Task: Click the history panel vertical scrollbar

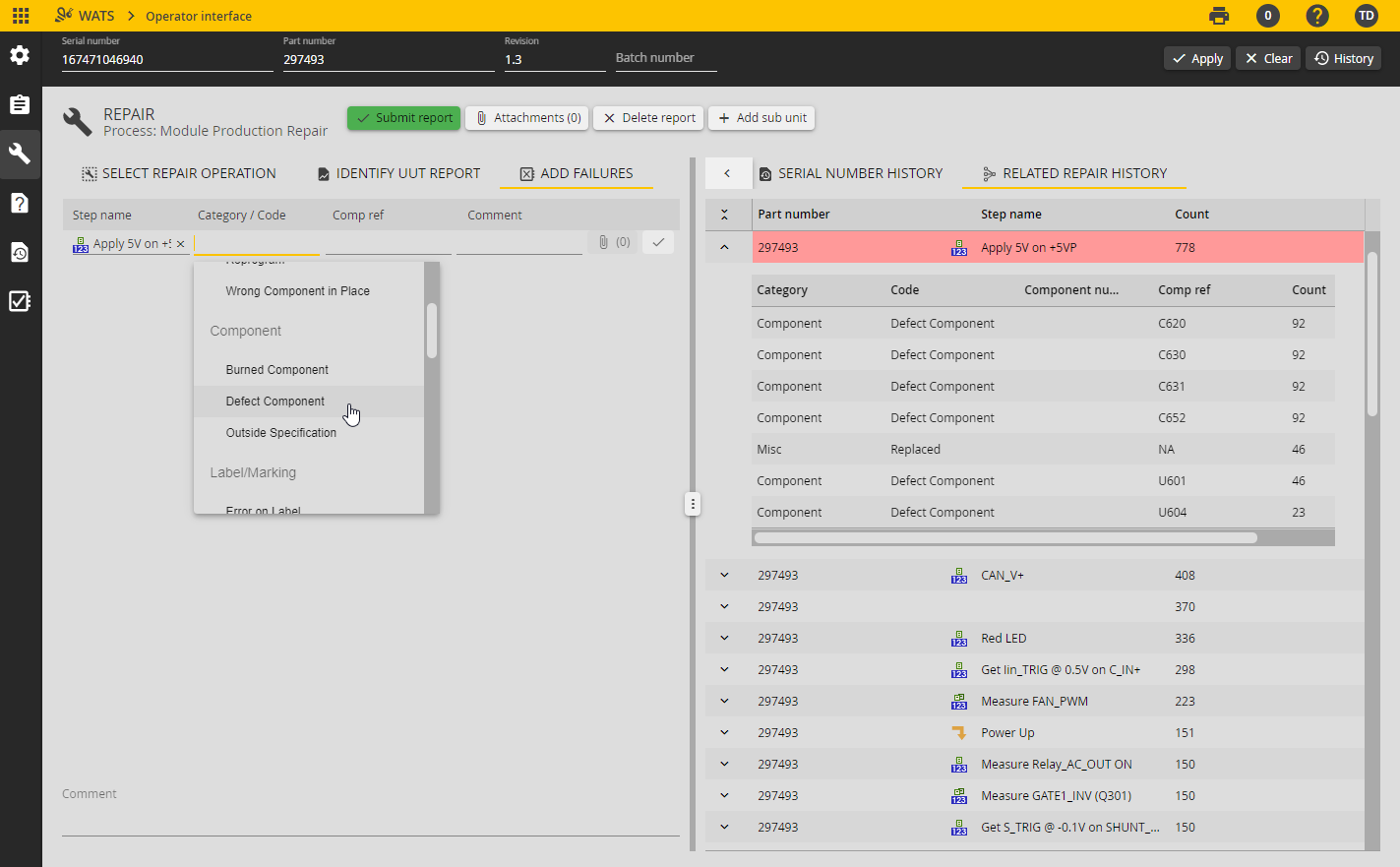Action: [x=1372, y=335]
